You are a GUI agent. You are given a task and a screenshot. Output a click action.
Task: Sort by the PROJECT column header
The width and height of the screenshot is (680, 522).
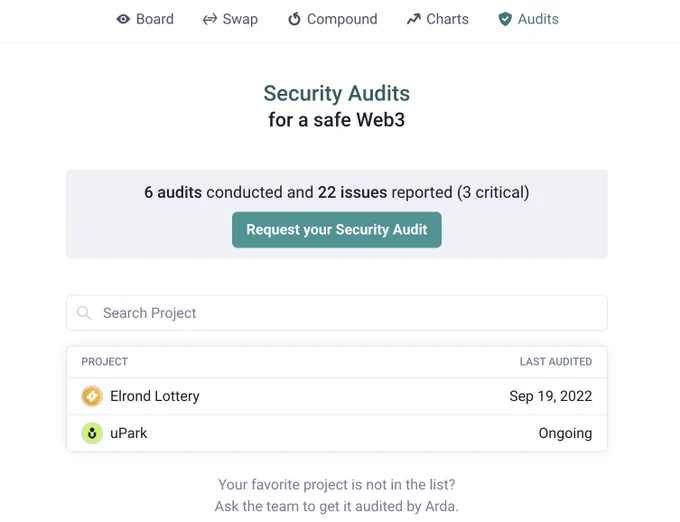coord(105,362)
